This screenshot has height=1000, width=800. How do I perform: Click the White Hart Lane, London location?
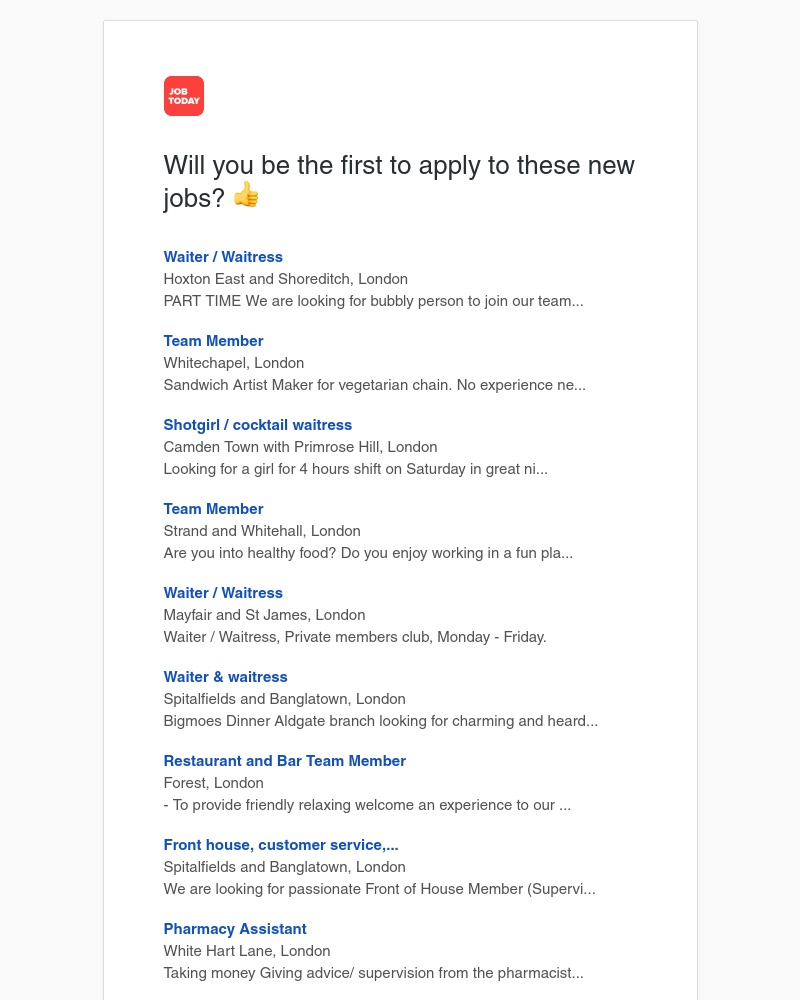pyautogui.click(x=246, y=951)
